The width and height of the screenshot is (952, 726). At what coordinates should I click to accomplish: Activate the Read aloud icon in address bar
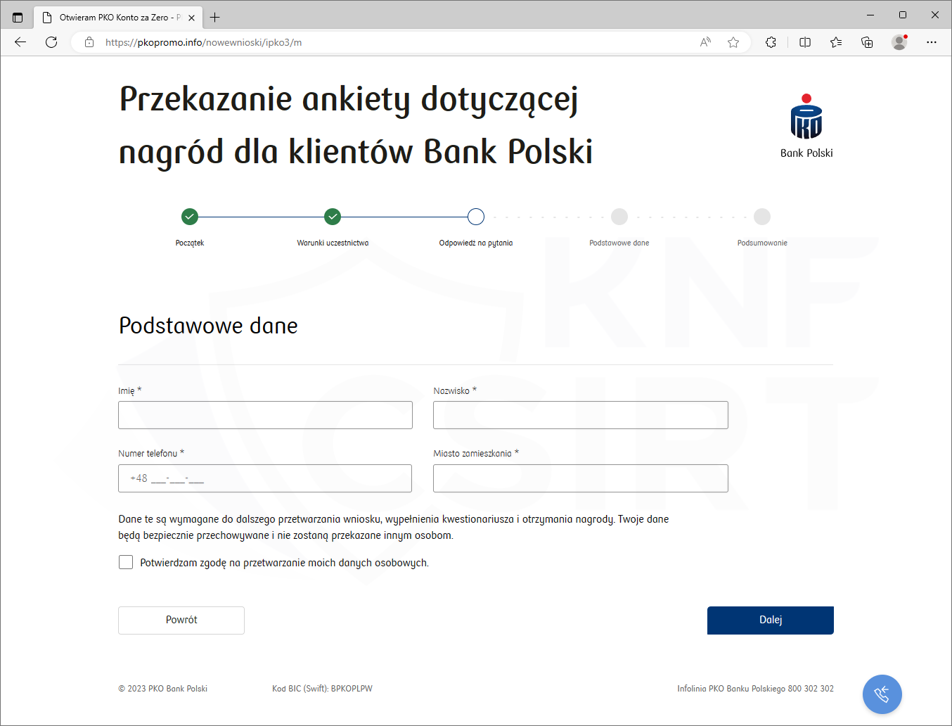point(705,42)
